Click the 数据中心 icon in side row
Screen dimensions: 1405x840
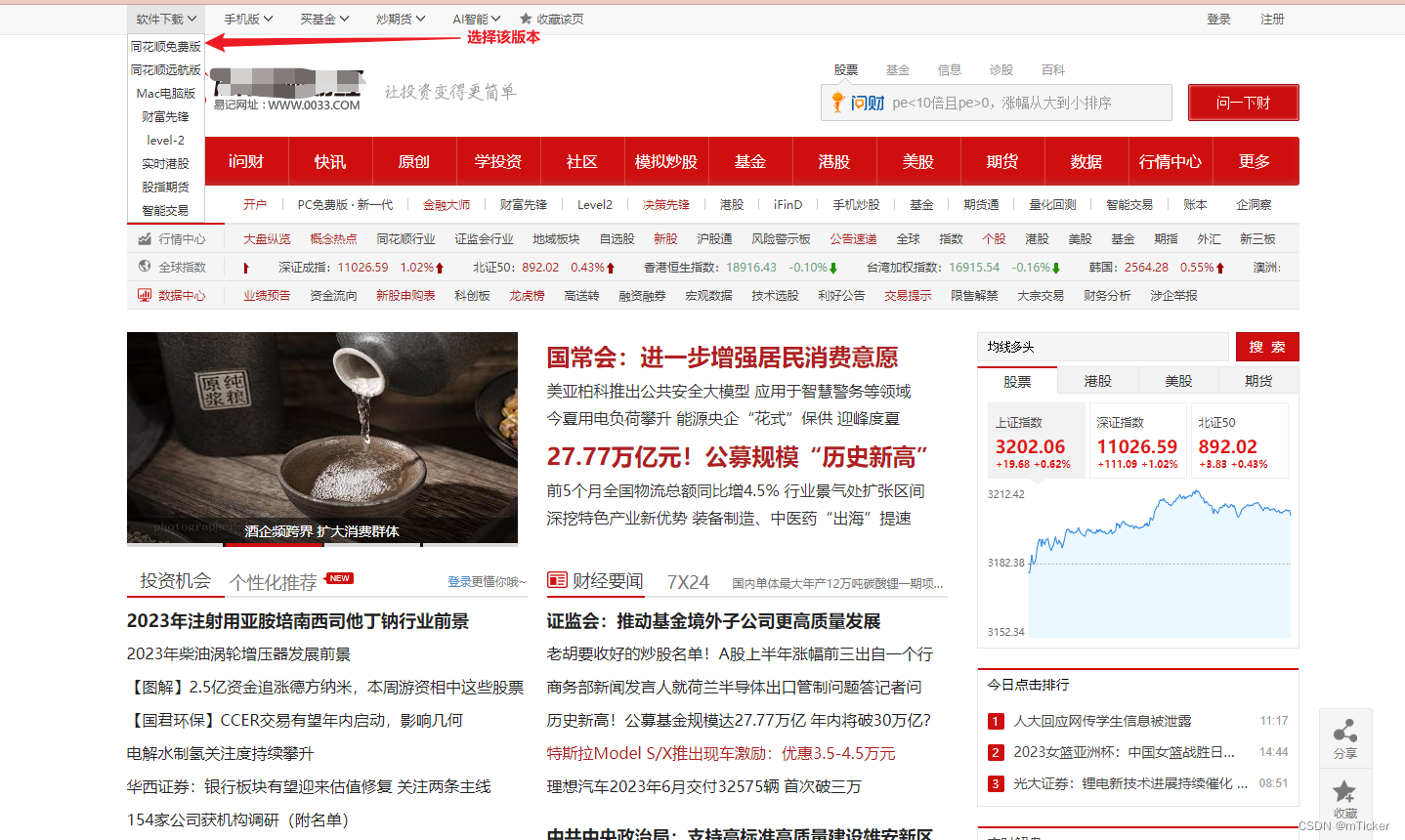pyautogui.click(x=145, y=295)
